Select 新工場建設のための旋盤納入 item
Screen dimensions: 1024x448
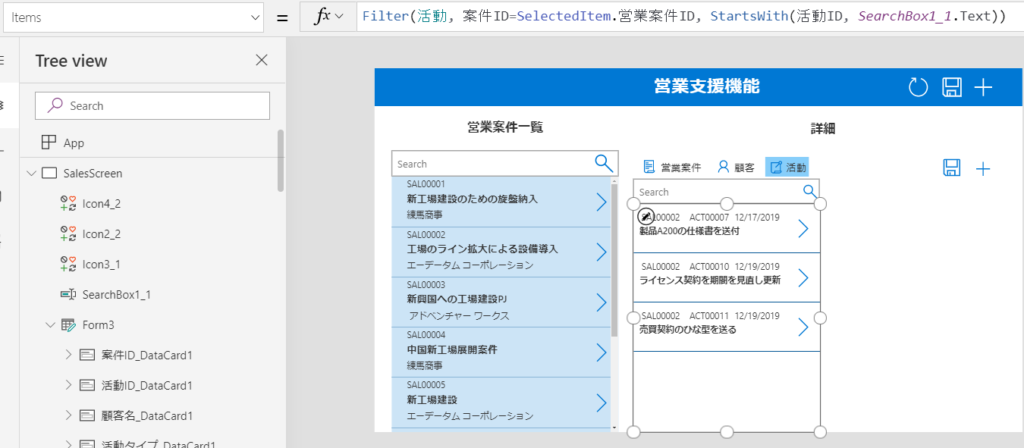click(472, 199)
